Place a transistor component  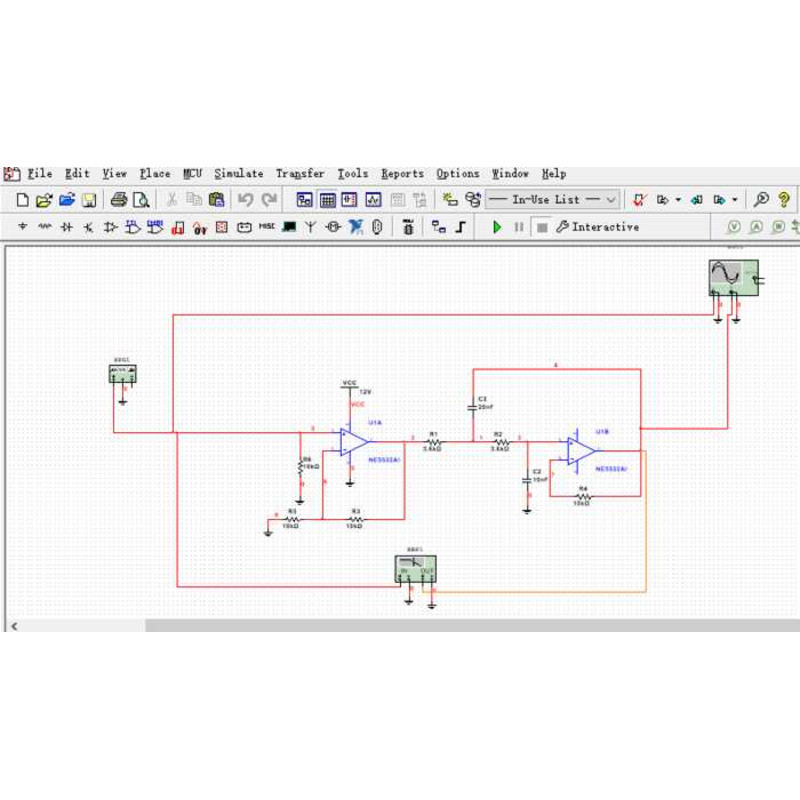coord(89,227)
